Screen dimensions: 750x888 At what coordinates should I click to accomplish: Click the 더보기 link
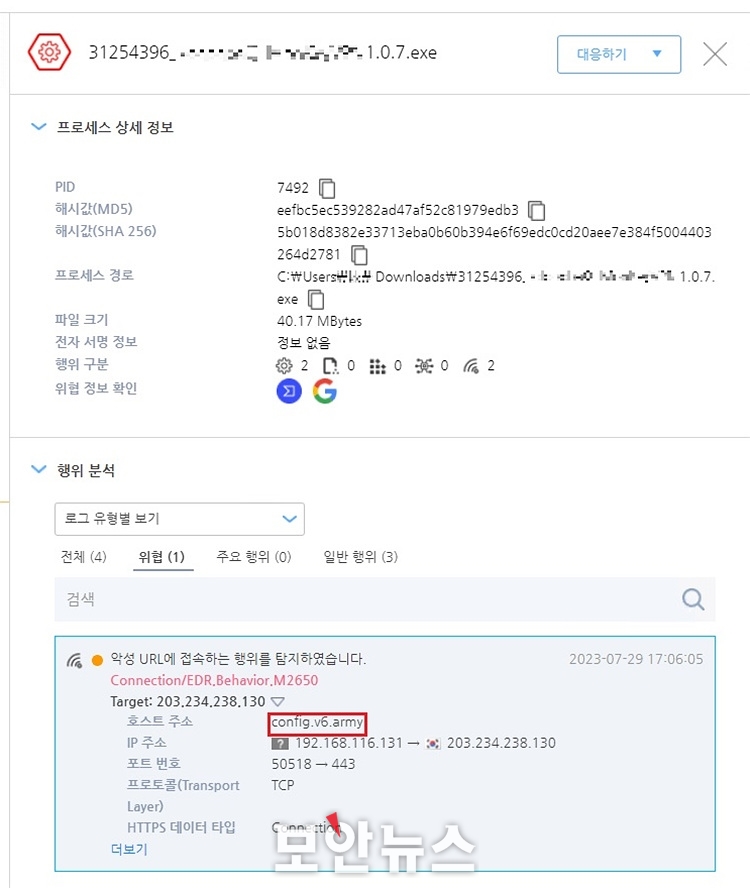point(129,849)
